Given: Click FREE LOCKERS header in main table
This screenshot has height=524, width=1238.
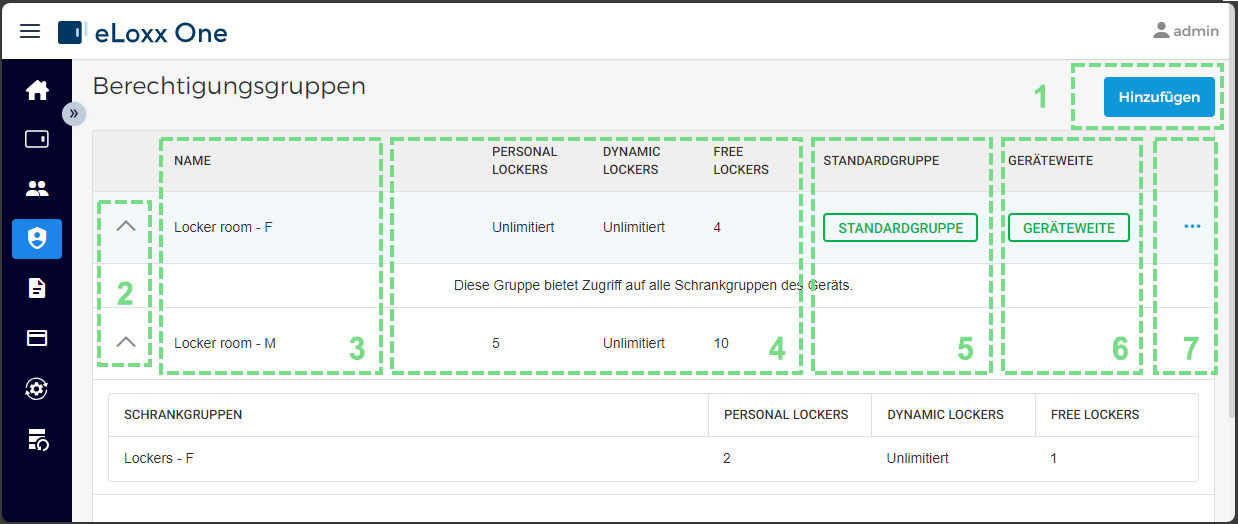Looking at the screenshot, I should (x=741, y=161).
